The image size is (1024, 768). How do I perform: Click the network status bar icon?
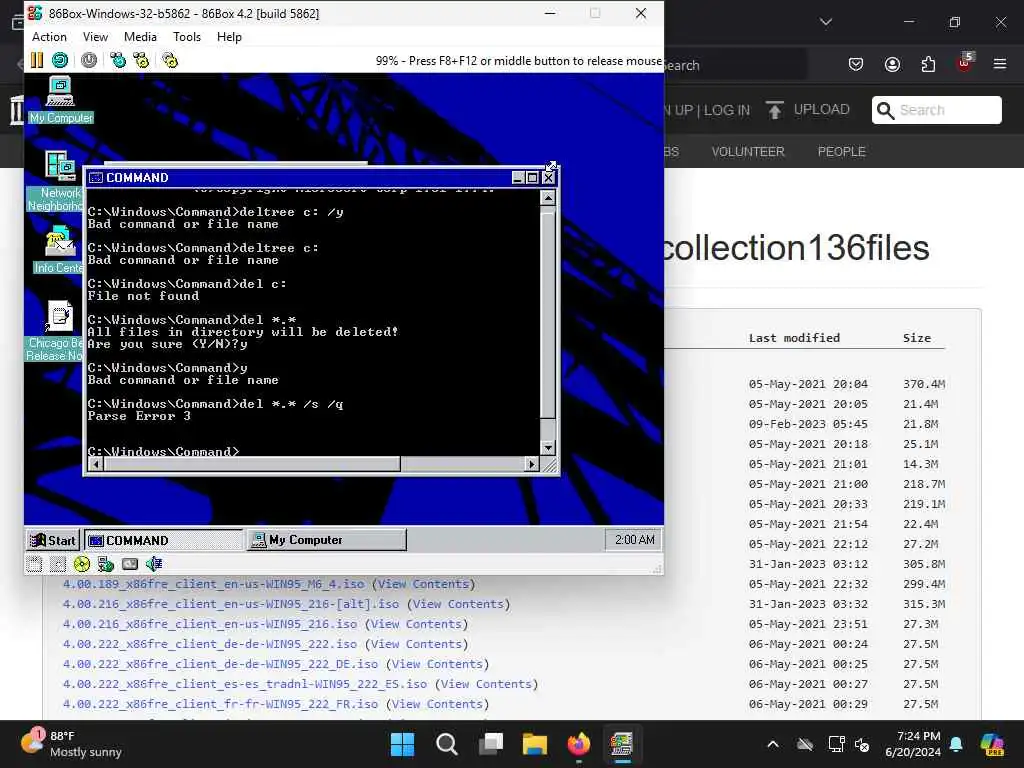click(x=105, y=564)
